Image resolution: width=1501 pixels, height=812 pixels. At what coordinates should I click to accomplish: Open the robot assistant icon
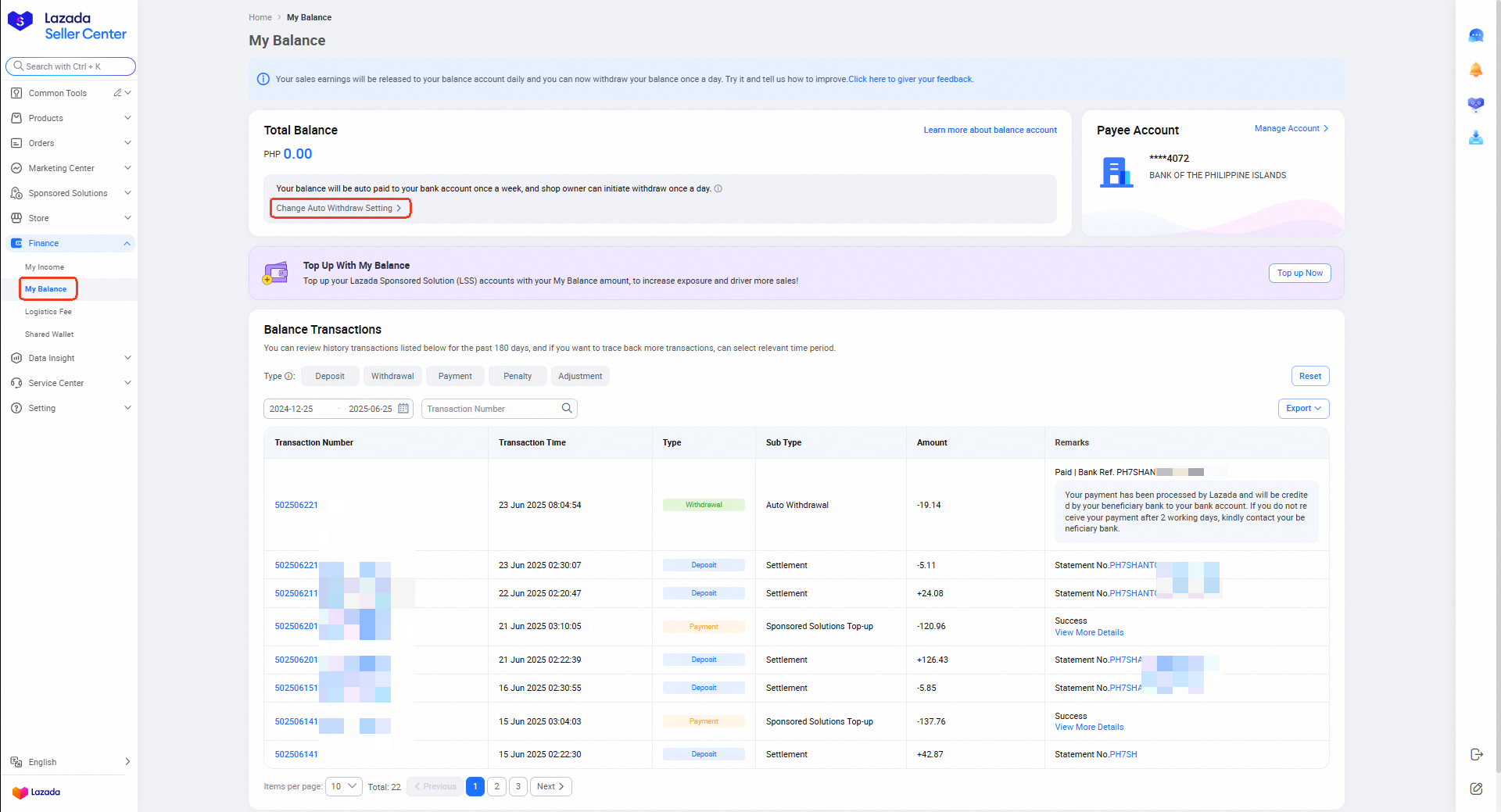pos(1476,104)
